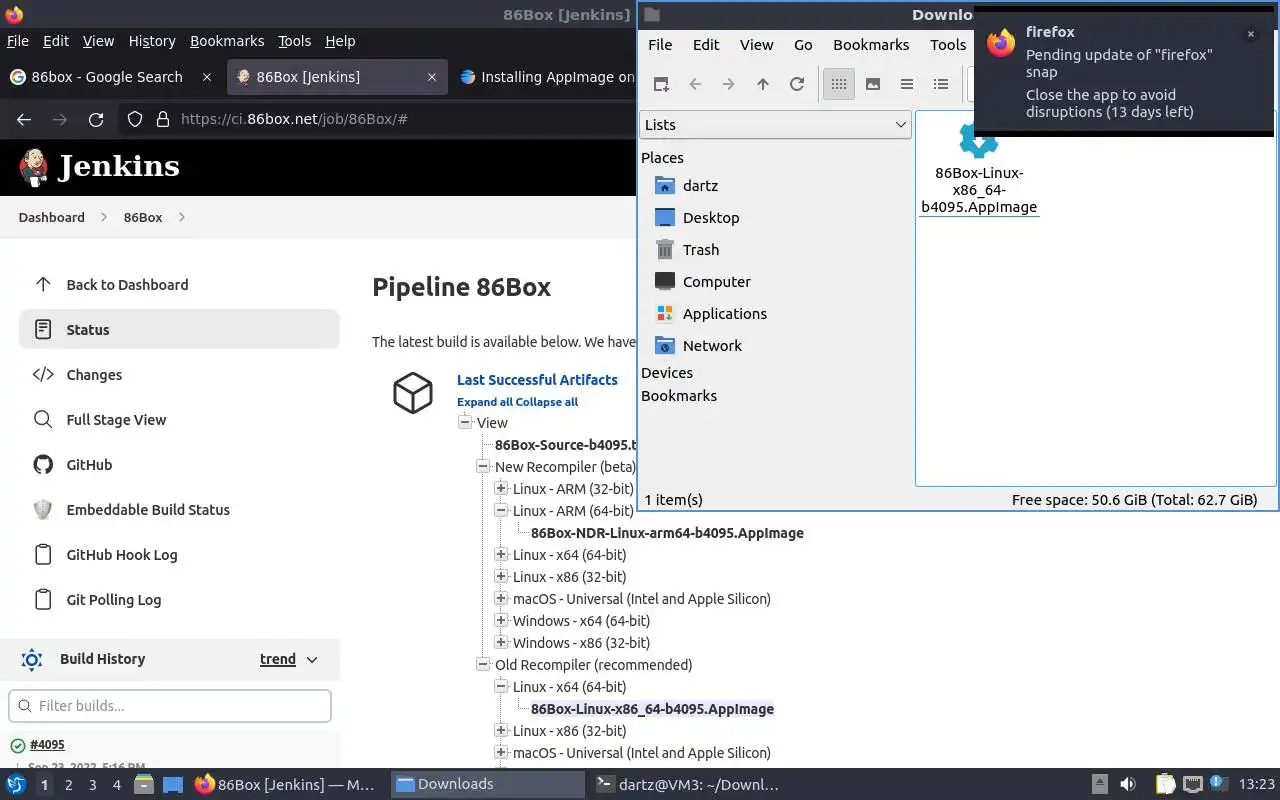Collapse the View tree node
Viewport: 1280px width, 800px height.
(x=465, y=423)
